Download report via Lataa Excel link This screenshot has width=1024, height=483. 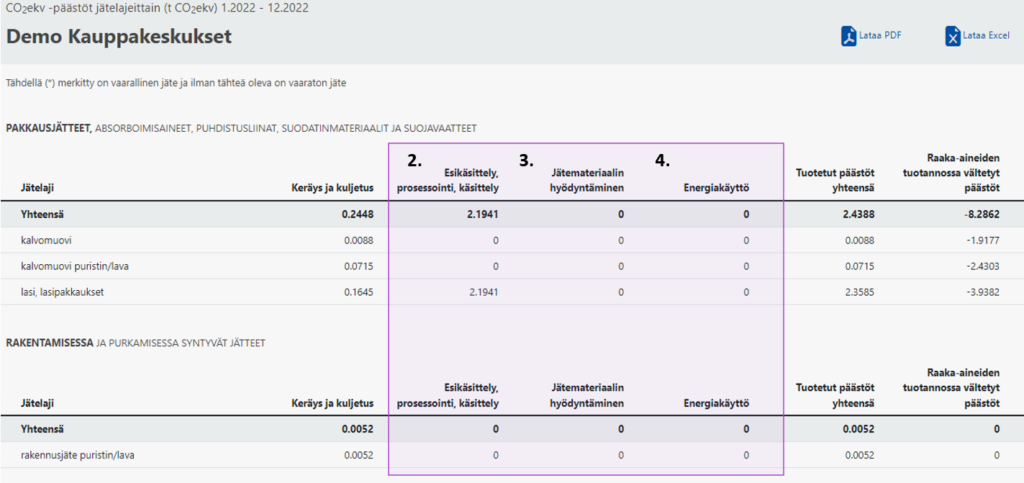tap(985, 36)
